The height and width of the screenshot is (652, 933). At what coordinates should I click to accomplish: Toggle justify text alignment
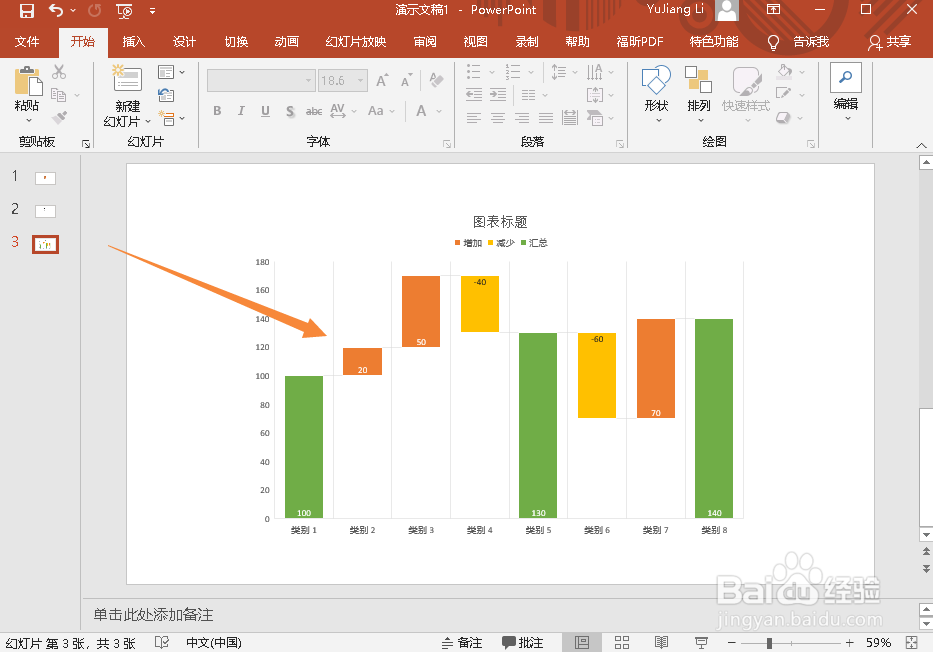[x=546, y=118]
